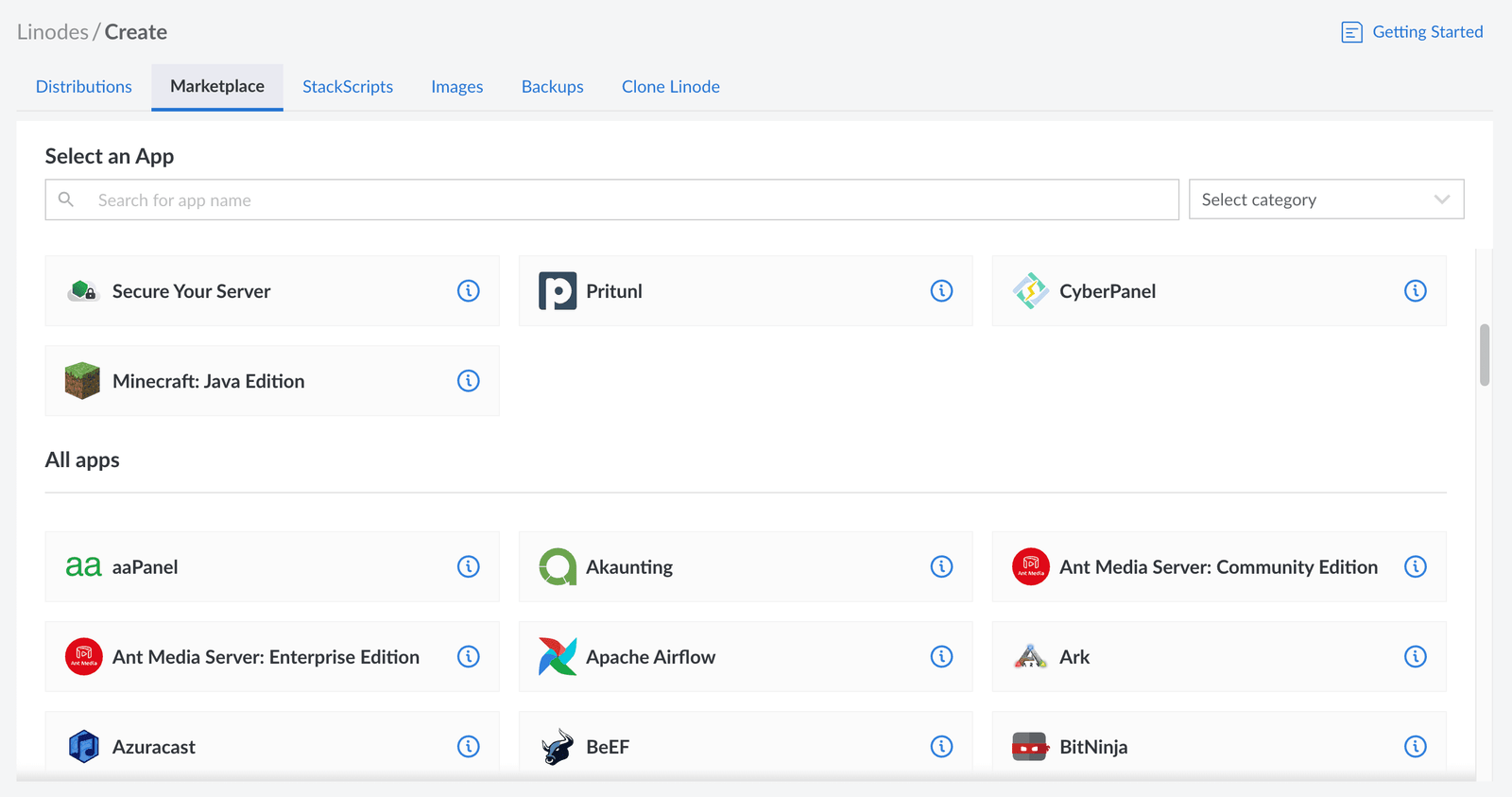View info for Ant Media Server: Enterprise Edition
Image resolution: width=1512 pixels, height=797 pixels.
tap(469, 656)
